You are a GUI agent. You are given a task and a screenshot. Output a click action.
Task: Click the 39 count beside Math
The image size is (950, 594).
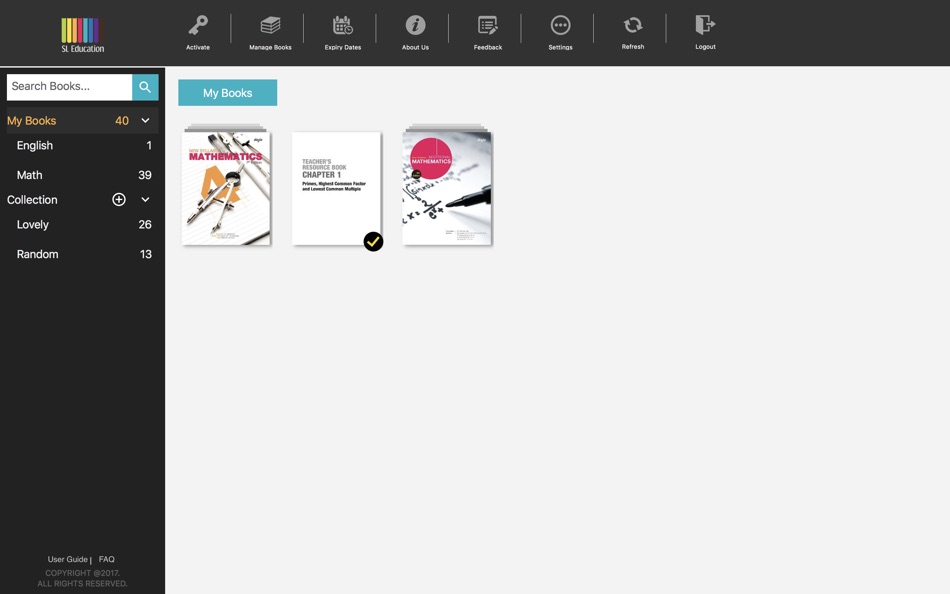point(145,175)
